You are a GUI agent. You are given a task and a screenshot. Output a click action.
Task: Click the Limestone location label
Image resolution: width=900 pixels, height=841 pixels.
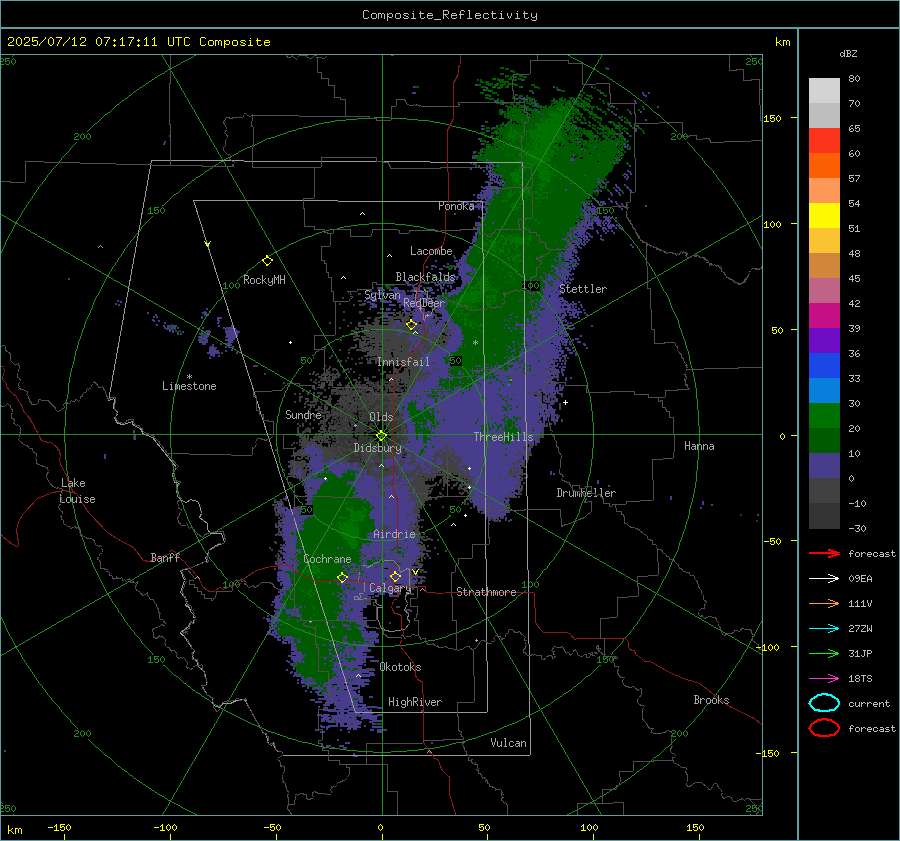[189, 386]
